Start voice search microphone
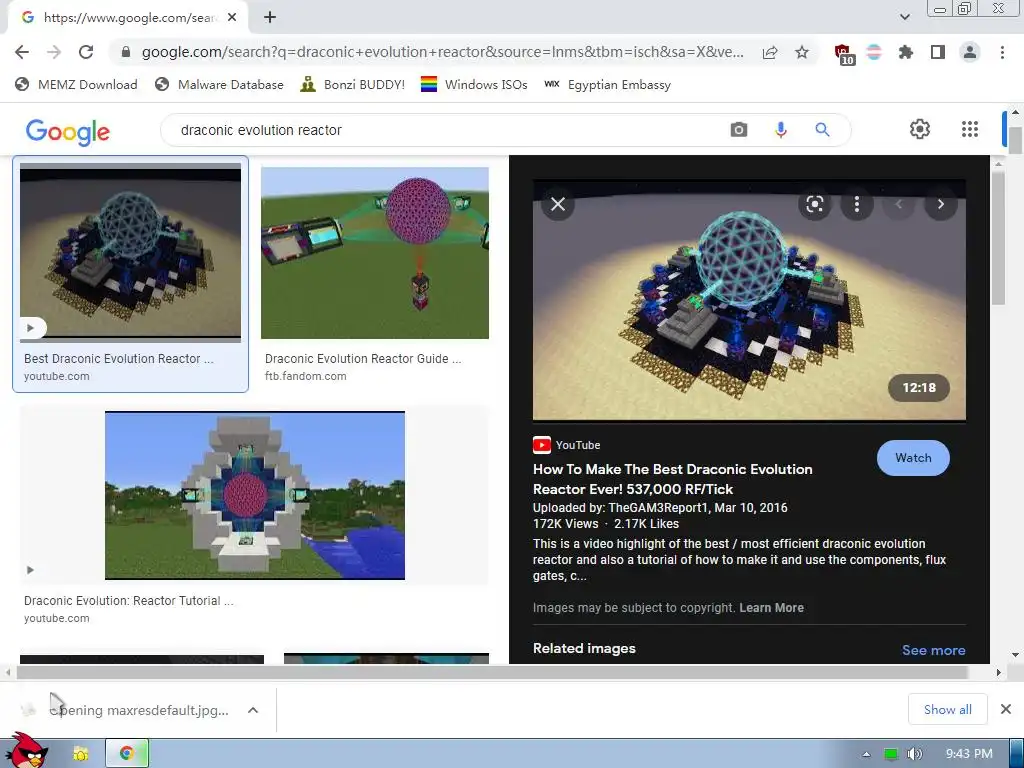Viewport: 1024px width, 768px height. pos(780,129)
